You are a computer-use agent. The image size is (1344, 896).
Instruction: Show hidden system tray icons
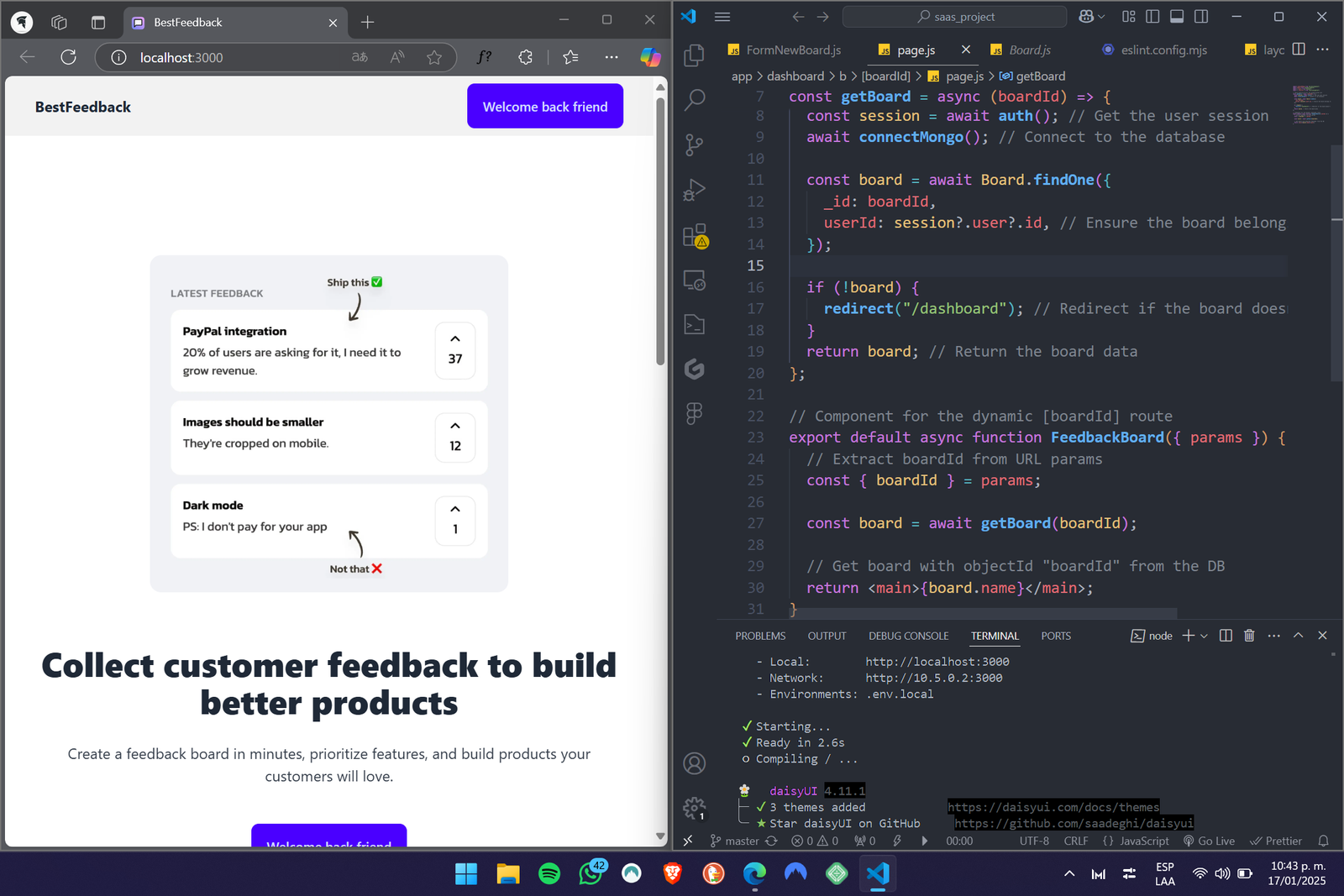pyautogui.click(x=1068, y=874)
